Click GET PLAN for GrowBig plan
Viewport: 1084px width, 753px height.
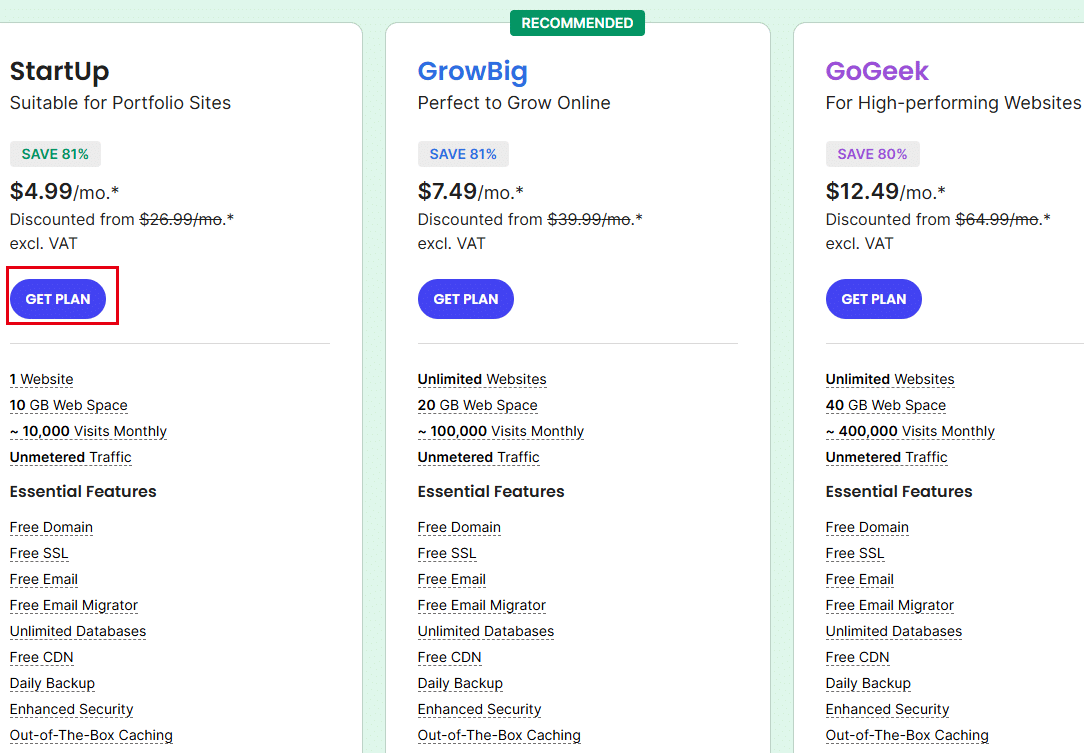466,299
